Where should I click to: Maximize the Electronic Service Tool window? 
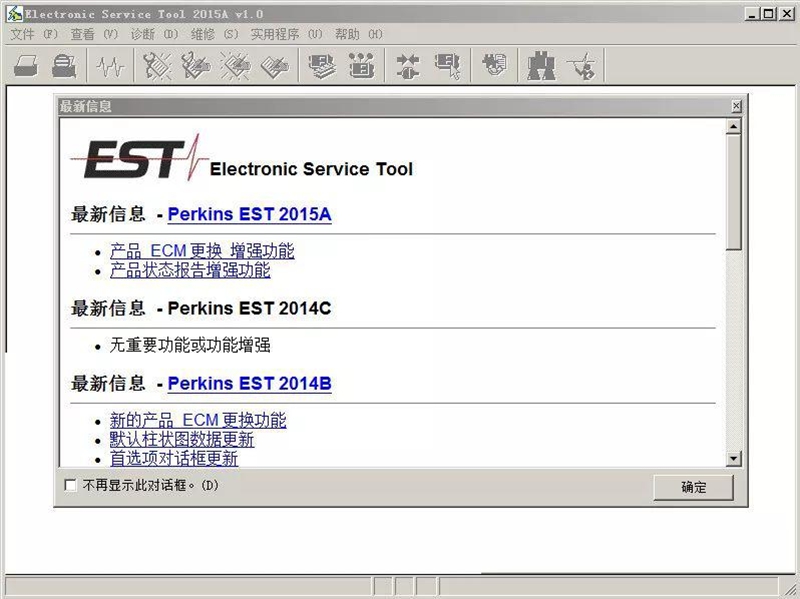[768, 14]
